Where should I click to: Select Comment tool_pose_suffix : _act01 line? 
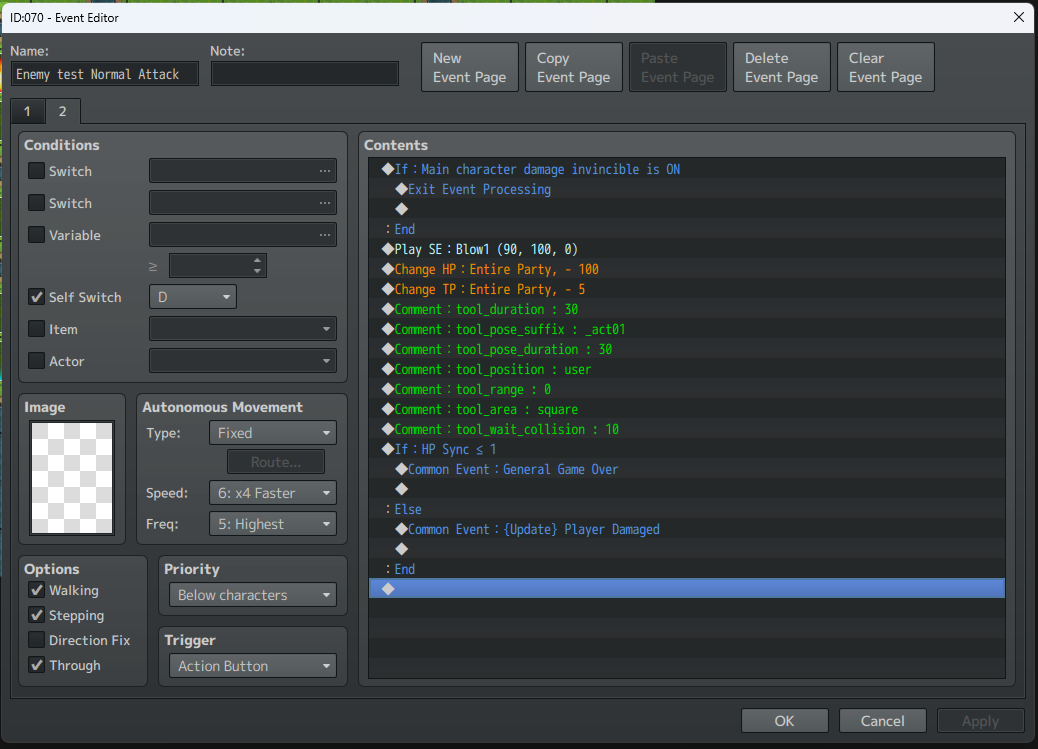686,329
